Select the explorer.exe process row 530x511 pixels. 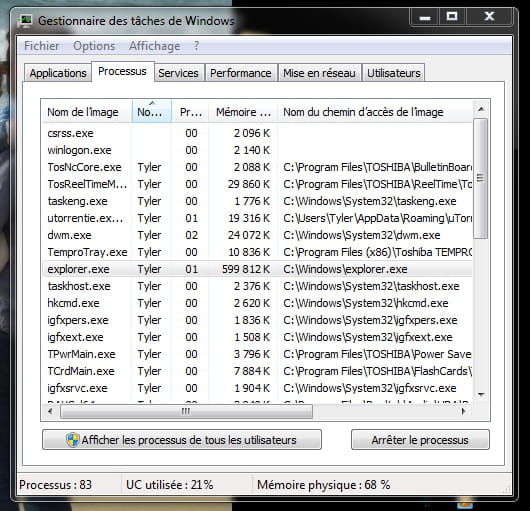point(257,269)
